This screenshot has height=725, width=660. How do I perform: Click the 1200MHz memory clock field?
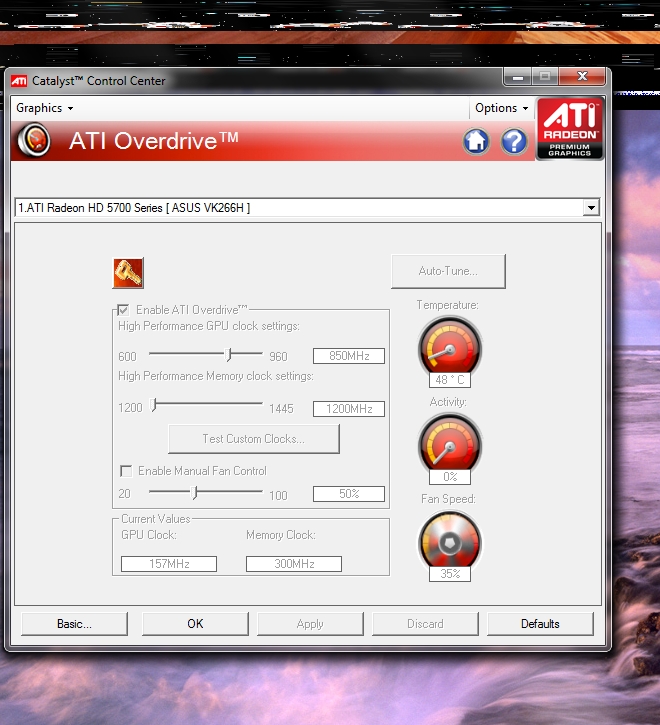click(349, 409)
